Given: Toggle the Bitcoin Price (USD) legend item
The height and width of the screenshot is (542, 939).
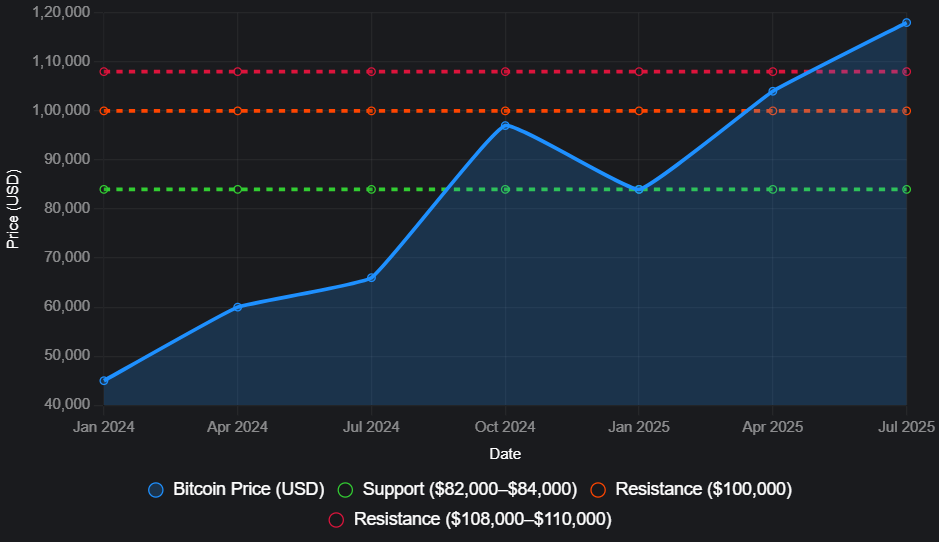Looking at the screenshot, I should click(x=238, y=489).
